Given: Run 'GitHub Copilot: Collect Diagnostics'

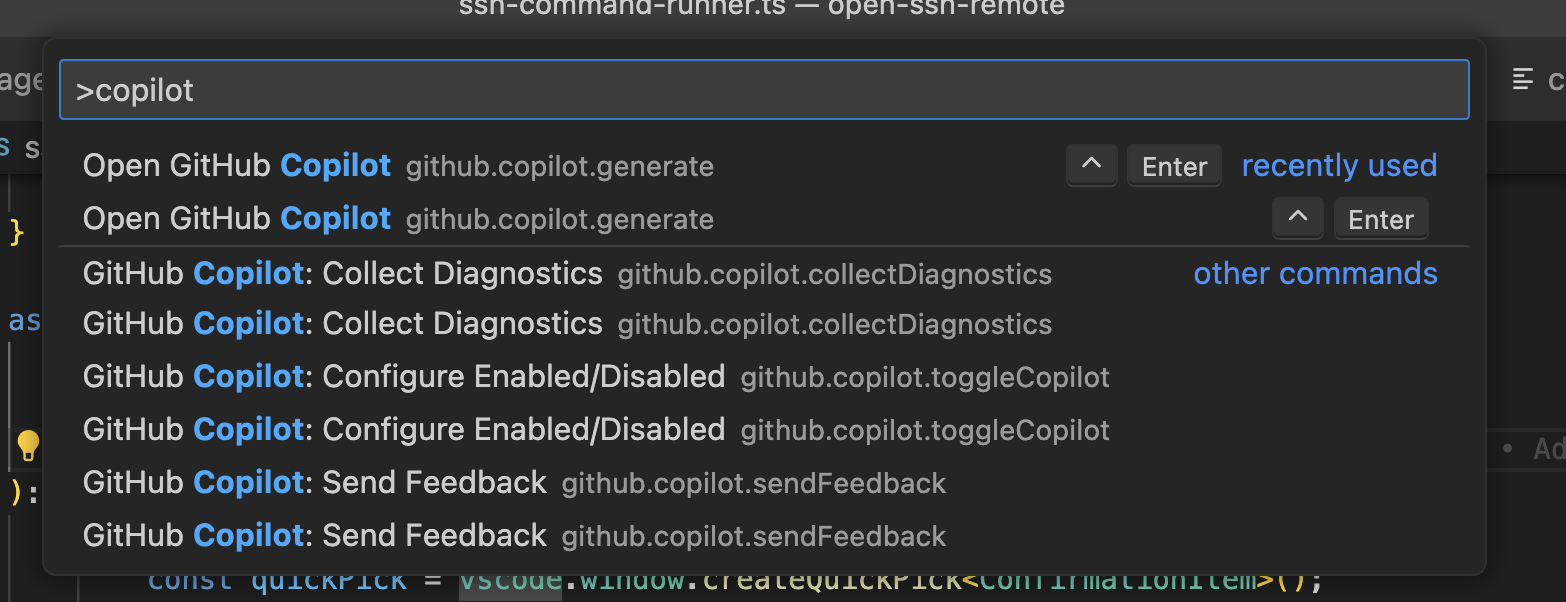Looking at the screenshot, I should [x=342, y=272].
